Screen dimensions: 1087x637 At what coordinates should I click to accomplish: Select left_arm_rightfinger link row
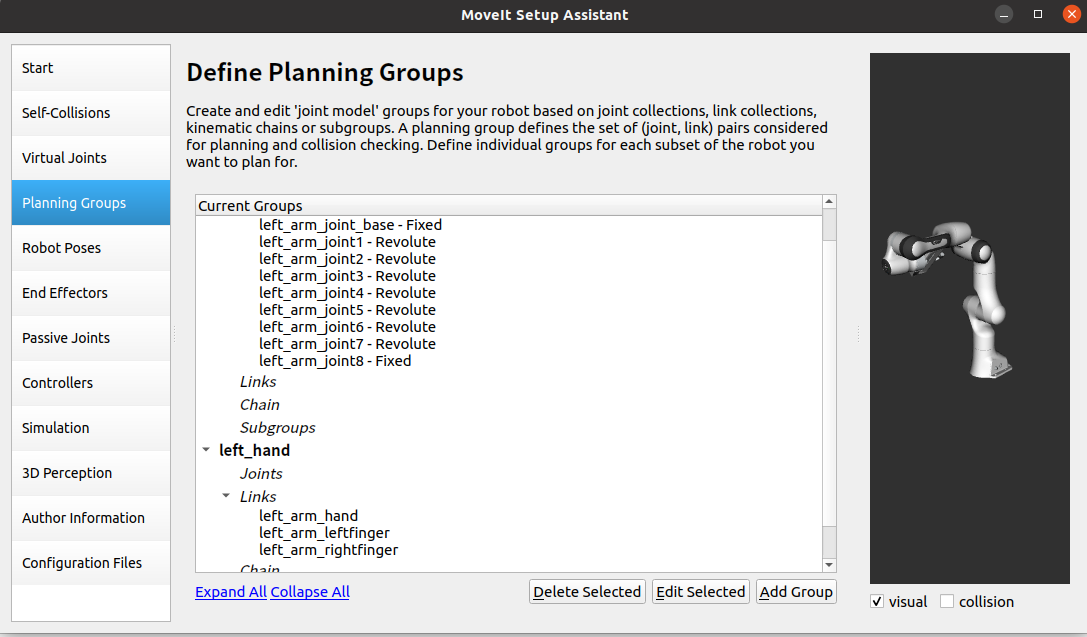pyautogui.click(x=329, y=550)
